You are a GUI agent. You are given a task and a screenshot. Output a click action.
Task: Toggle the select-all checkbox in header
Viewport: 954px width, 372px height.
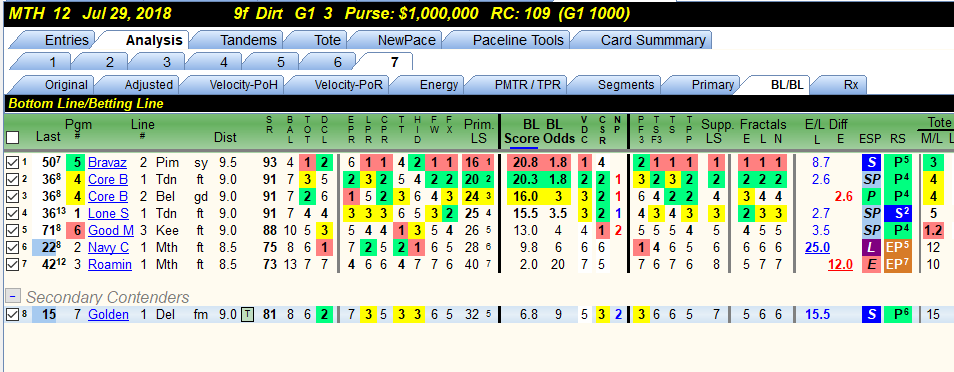point(12,138)
